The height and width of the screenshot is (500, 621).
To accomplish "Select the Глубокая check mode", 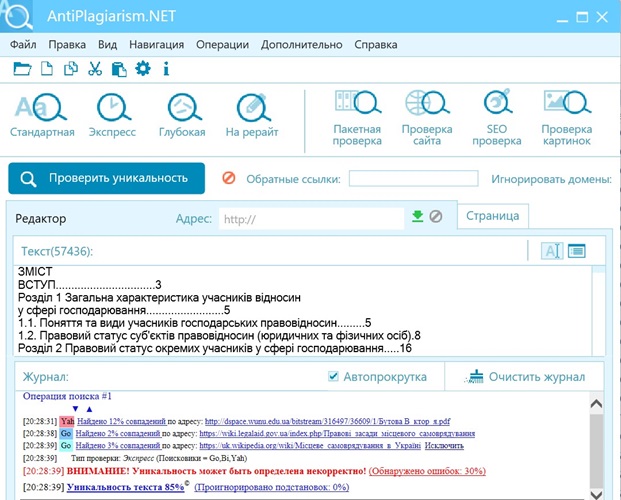I will tap(182, 115).
